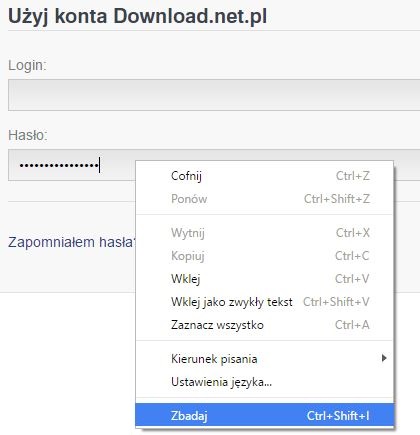Select Zbadaj in the context menu
This screenshot has width=420, height=435.
[265, 415]
